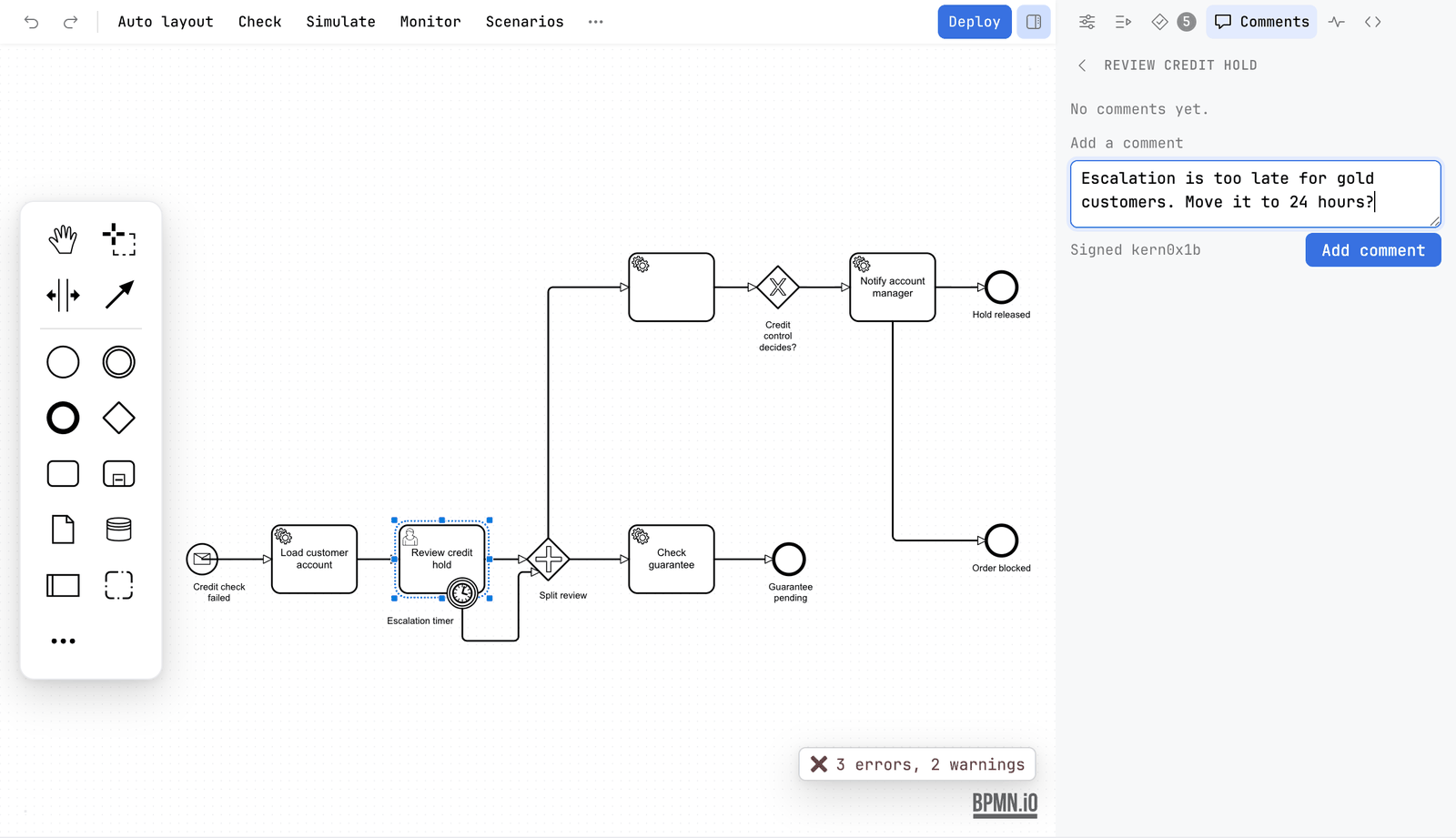Viewport: 1456px width, 838px height.
Task: Open the problems diamond icon with 5 badge
Action: 1173,22
